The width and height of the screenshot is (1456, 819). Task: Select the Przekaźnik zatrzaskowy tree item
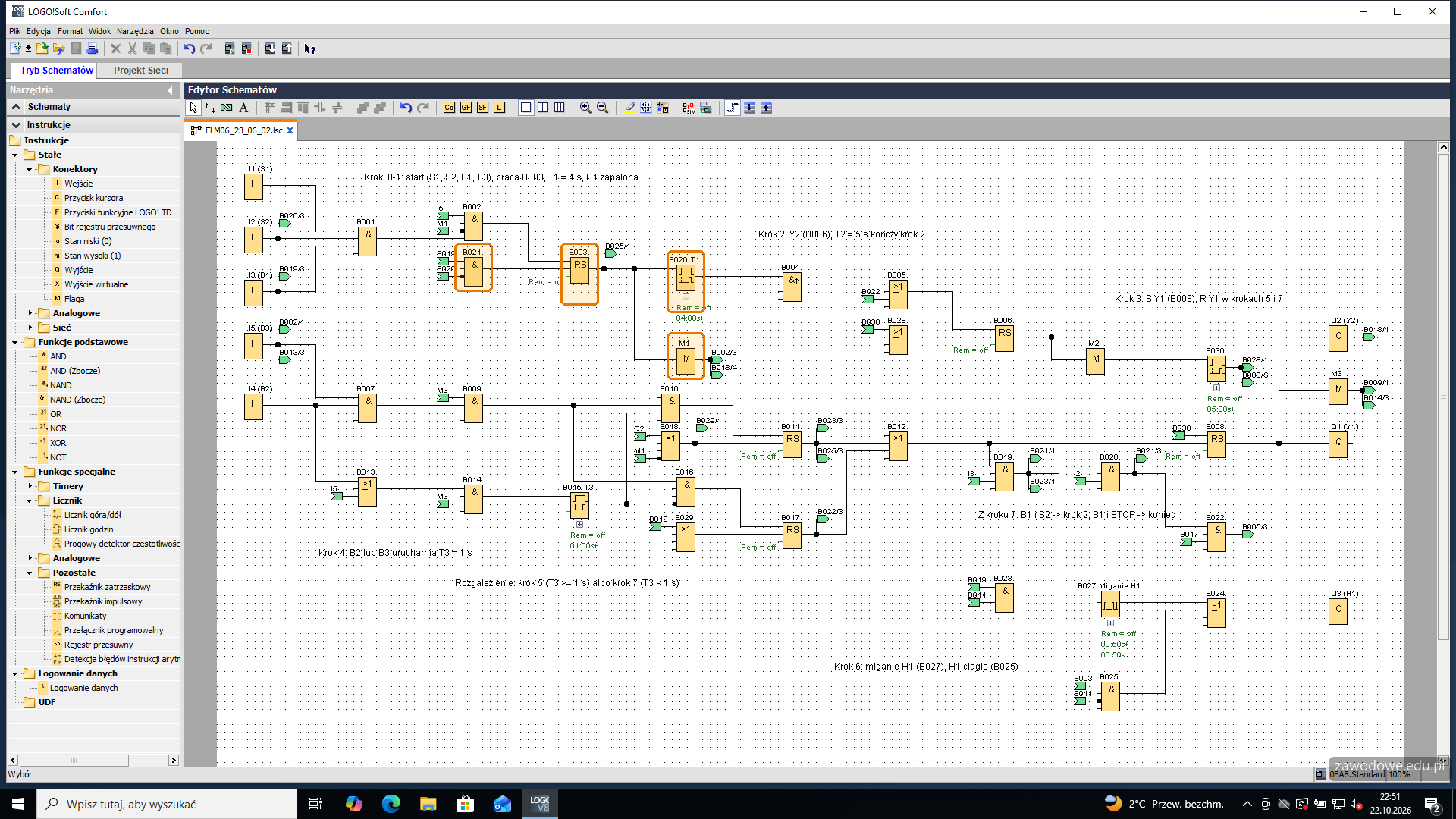pos(107,587)
